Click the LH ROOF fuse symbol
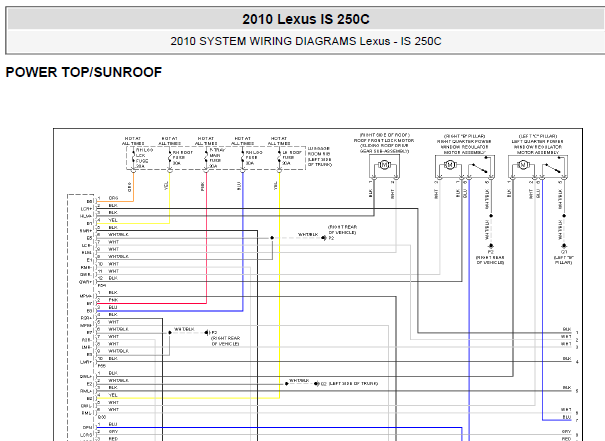This screenshot has height=441, width=605. click(279, 157)
